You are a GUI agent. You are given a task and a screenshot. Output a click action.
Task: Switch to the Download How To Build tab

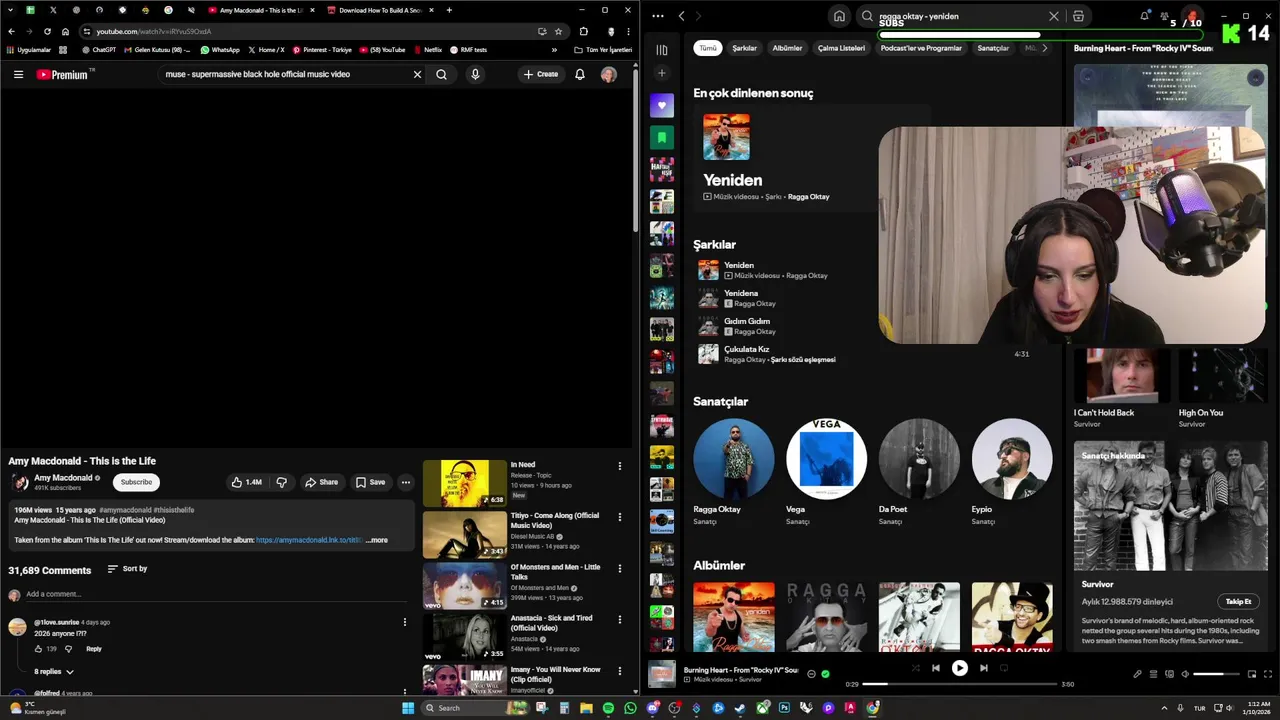coord(379,10)
